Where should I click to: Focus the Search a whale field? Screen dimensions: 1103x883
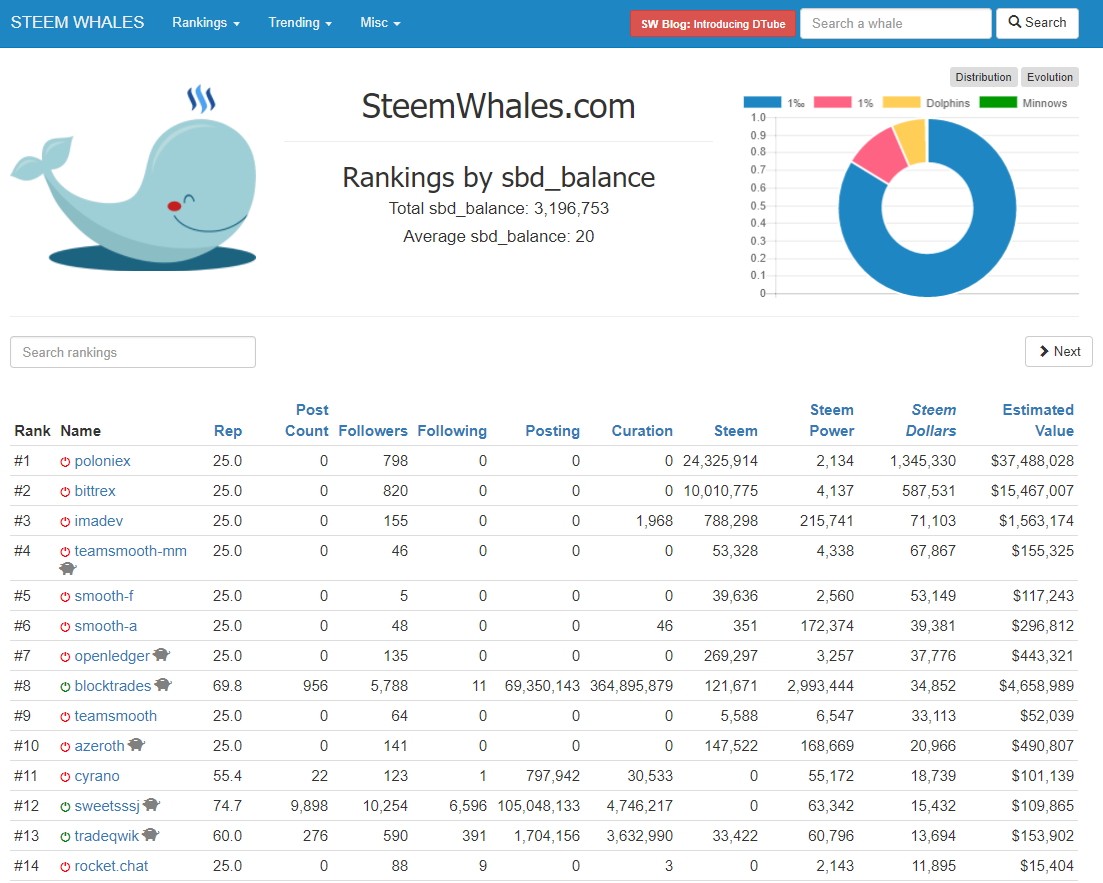click(x=895, y=23)
